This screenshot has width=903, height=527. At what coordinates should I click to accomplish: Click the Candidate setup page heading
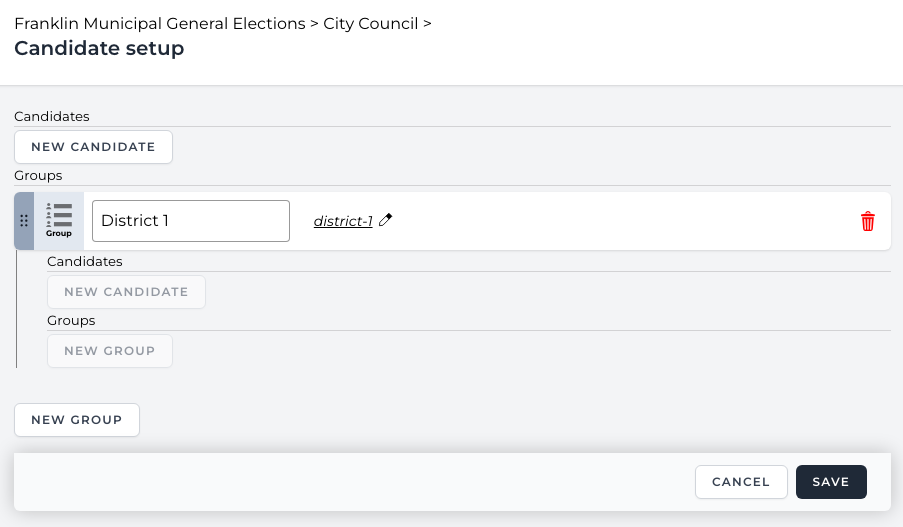[x=99, y=48]
